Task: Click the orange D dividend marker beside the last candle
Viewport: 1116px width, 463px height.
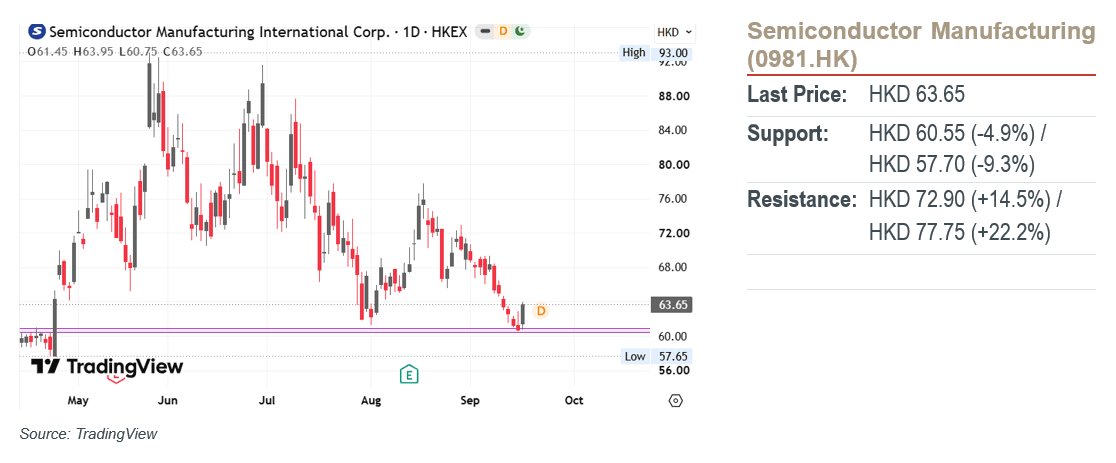Action: tap(541, 311)
